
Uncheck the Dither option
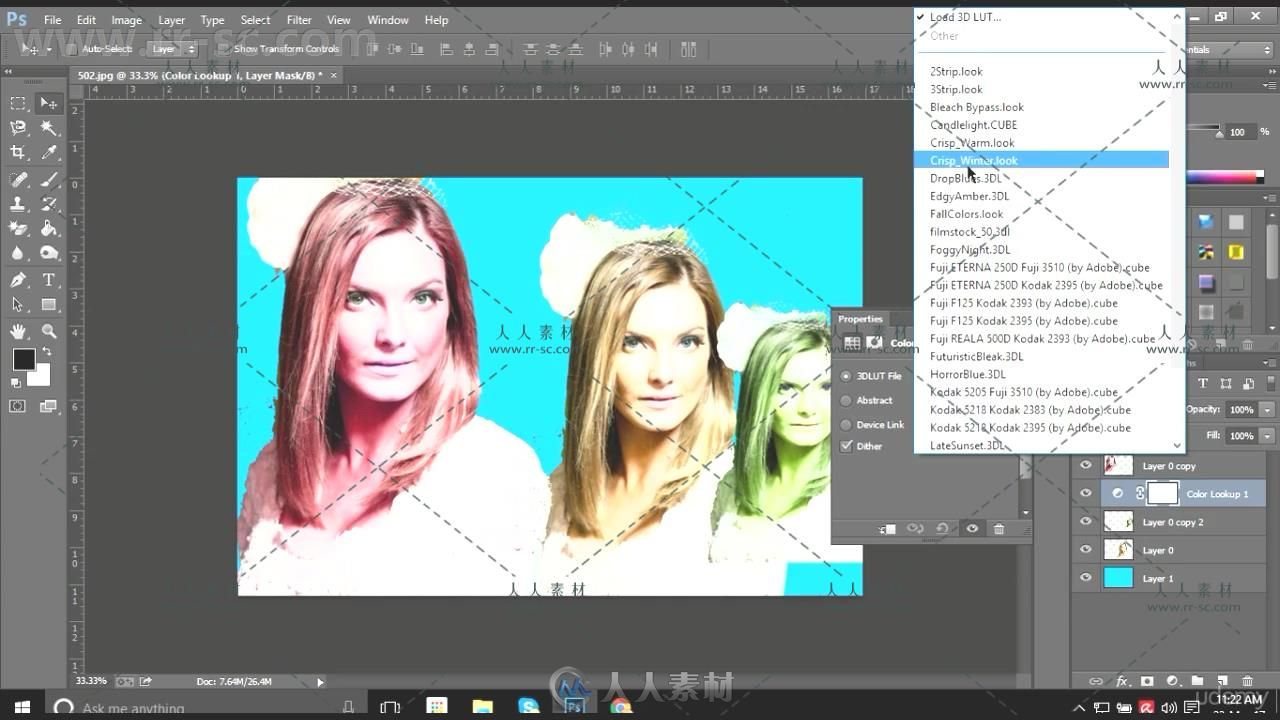(x=847, y=446)
